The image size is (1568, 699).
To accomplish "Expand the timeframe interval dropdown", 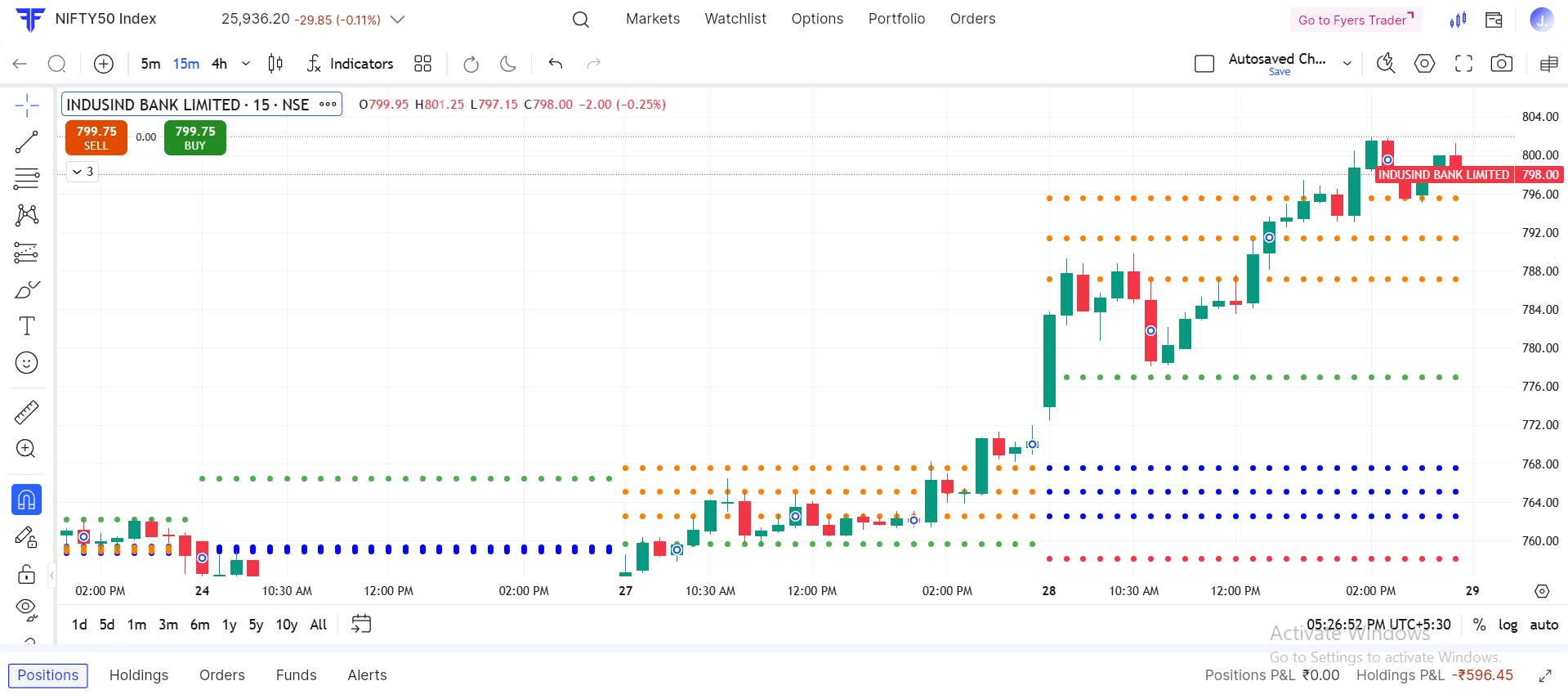I will coord(246,64).
